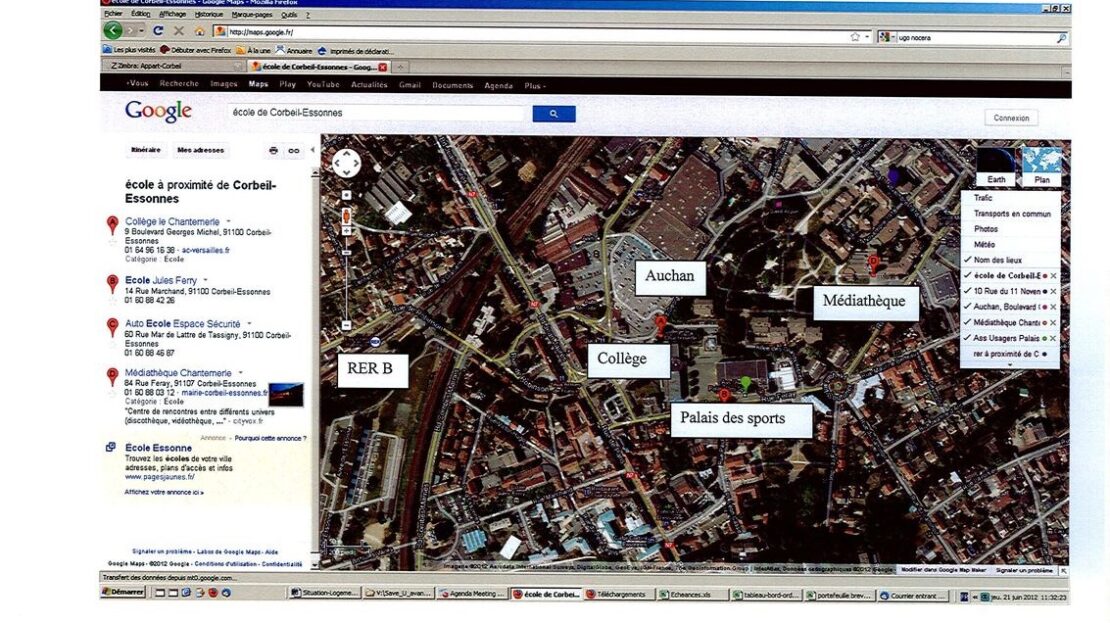Open options arrow for Auto Ecole Espace Sécurité
1110x623 pixels.
(x=249, y=324)
